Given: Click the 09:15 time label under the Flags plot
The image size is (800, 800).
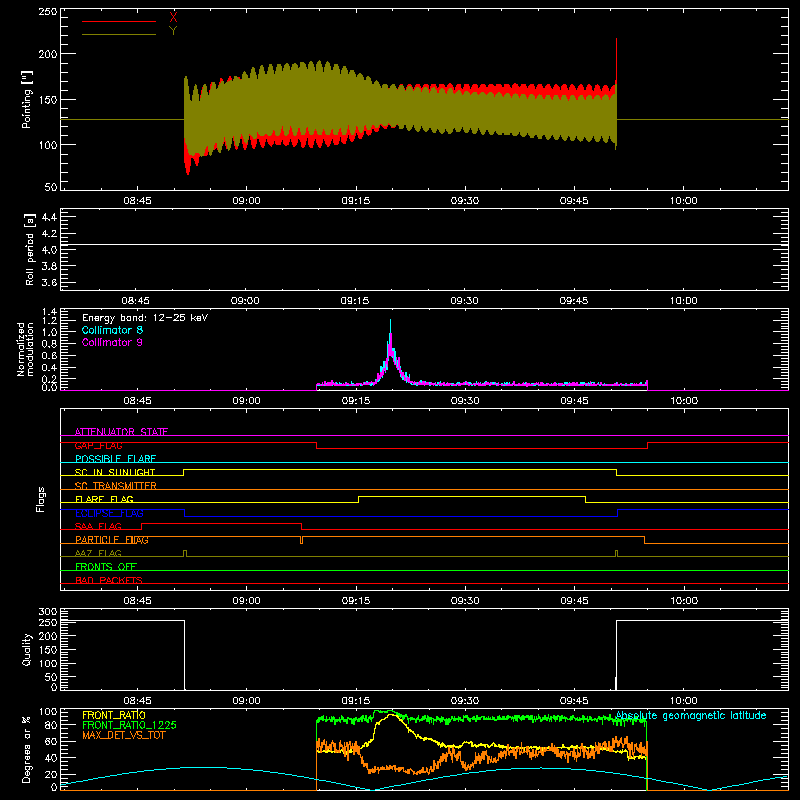Looking at the screenshot, I should (x=356, y=601).
